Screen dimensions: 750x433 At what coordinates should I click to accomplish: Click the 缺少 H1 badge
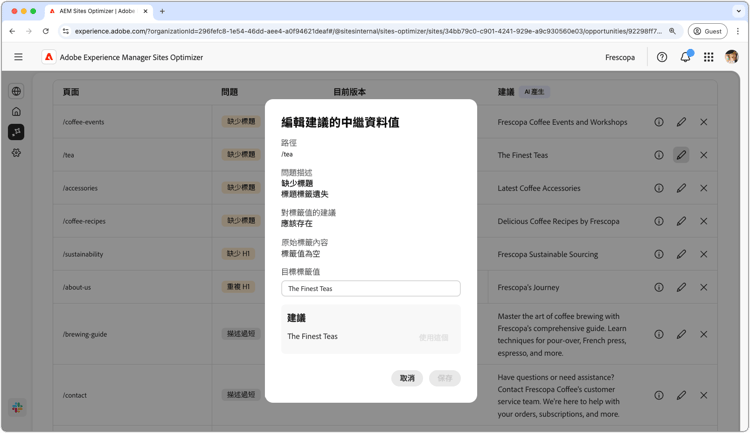tap(238, 254)
